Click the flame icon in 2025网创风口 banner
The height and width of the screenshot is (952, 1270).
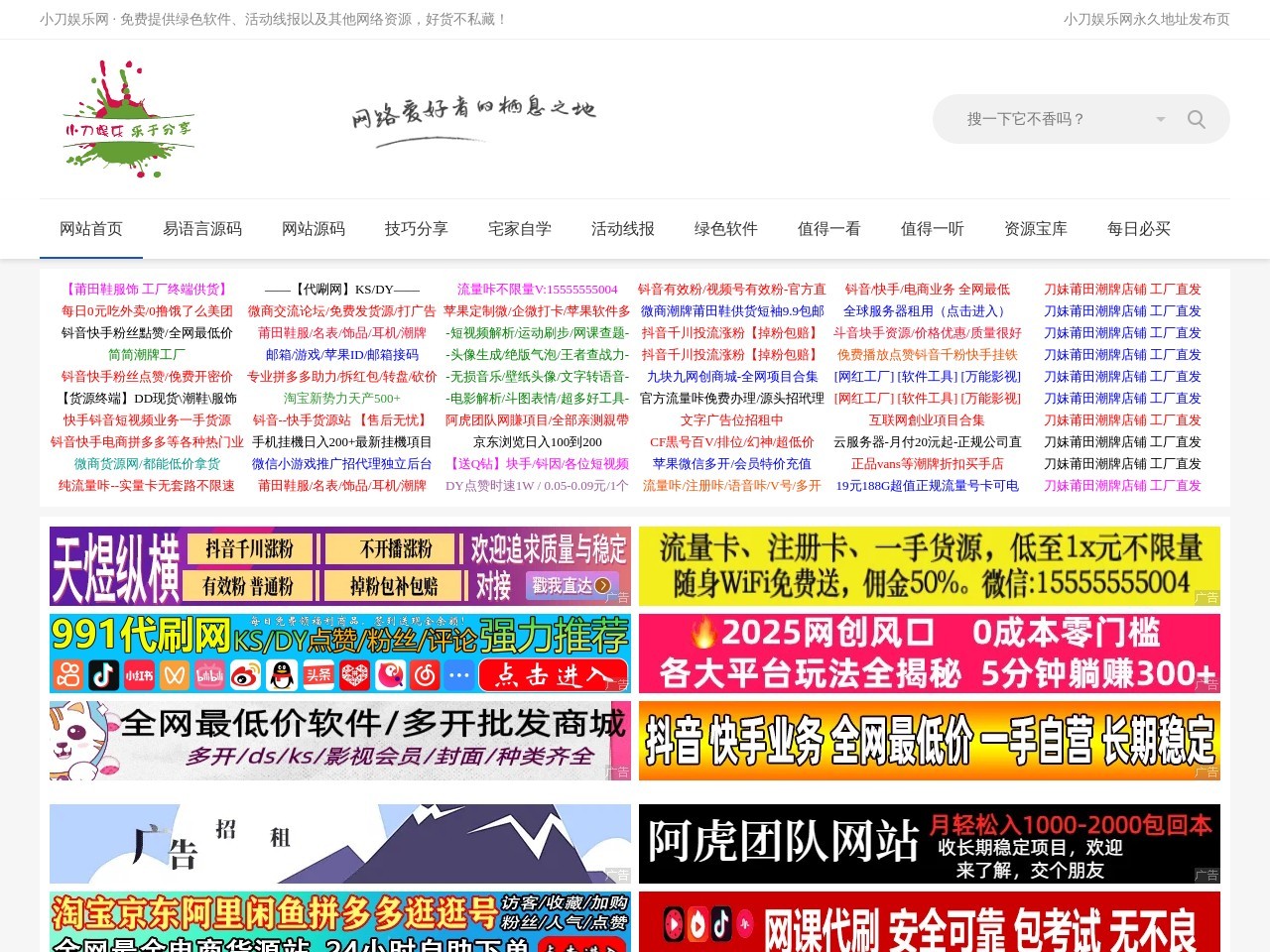pos(703,632)
